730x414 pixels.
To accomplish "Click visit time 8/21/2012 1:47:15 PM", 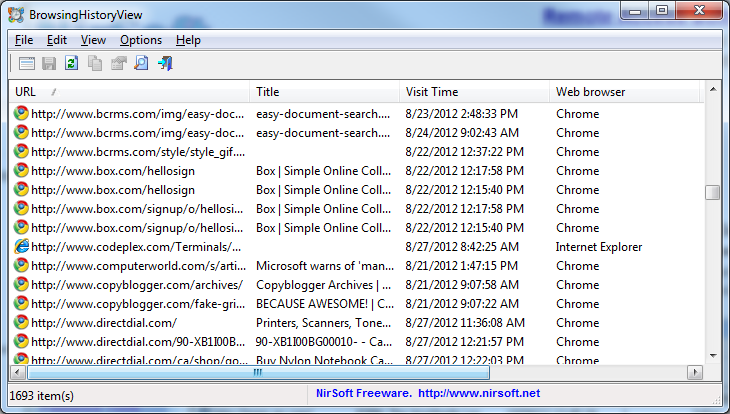I will coord(461,266).
